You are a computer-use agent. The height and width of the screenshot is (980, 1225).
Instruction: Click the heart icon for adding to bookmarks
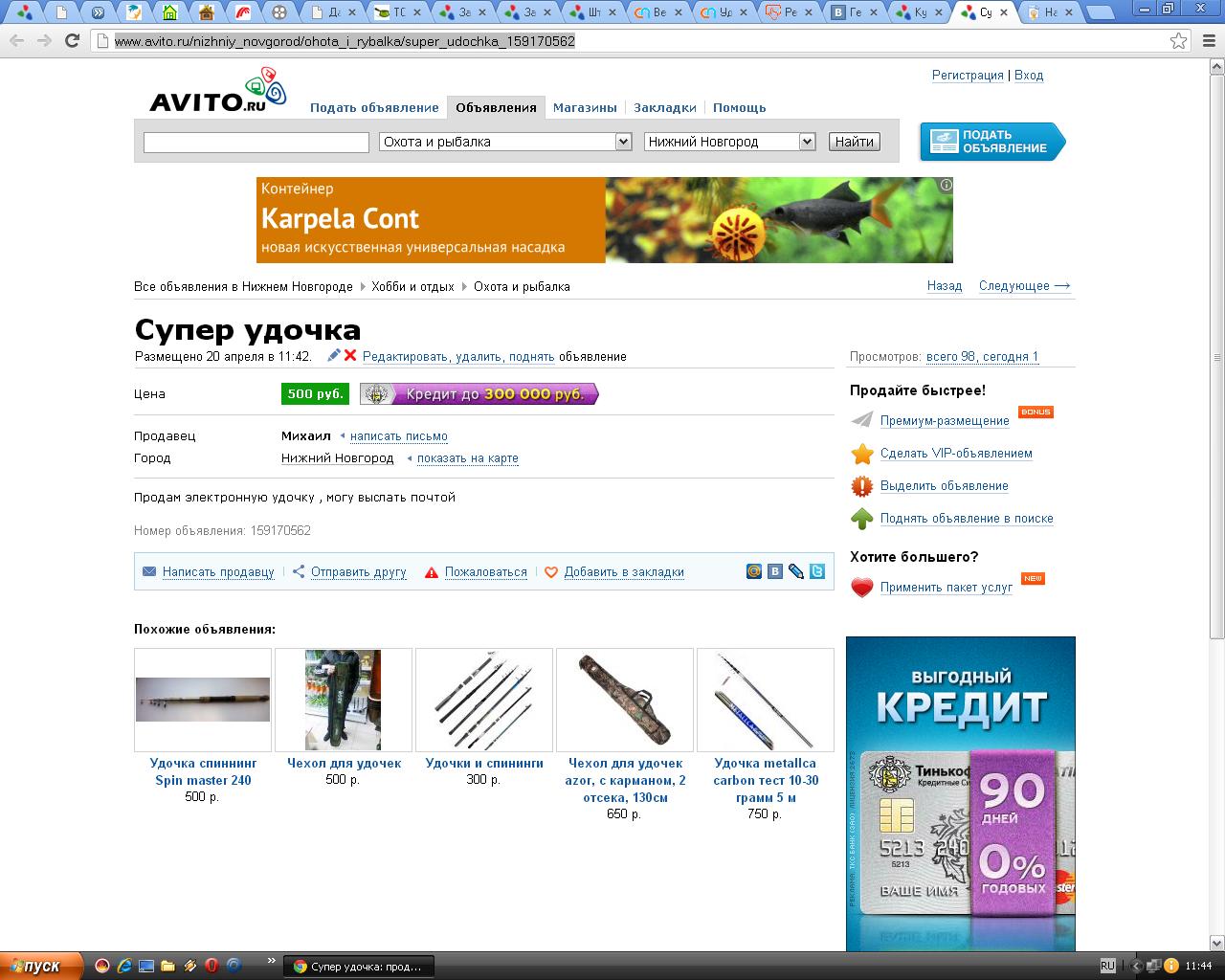tap(551, 572)
